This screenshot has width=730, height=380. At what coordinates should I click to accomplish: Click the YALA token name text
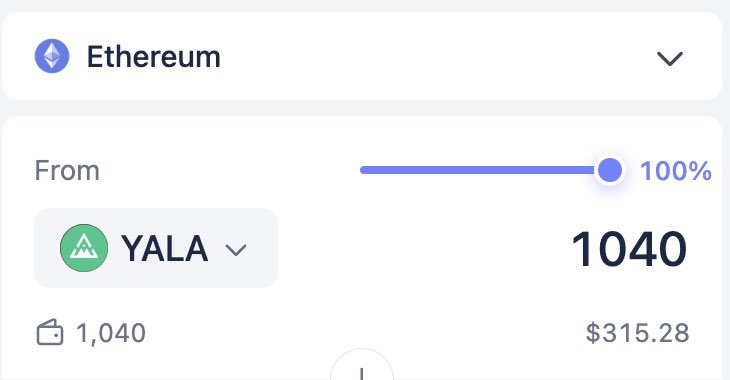point(164,249)
